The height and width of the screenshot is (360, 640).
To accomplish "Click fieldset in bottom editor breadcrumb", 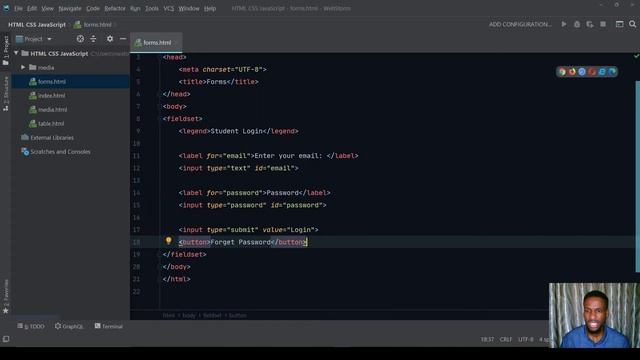I will [x=212, y=316].
